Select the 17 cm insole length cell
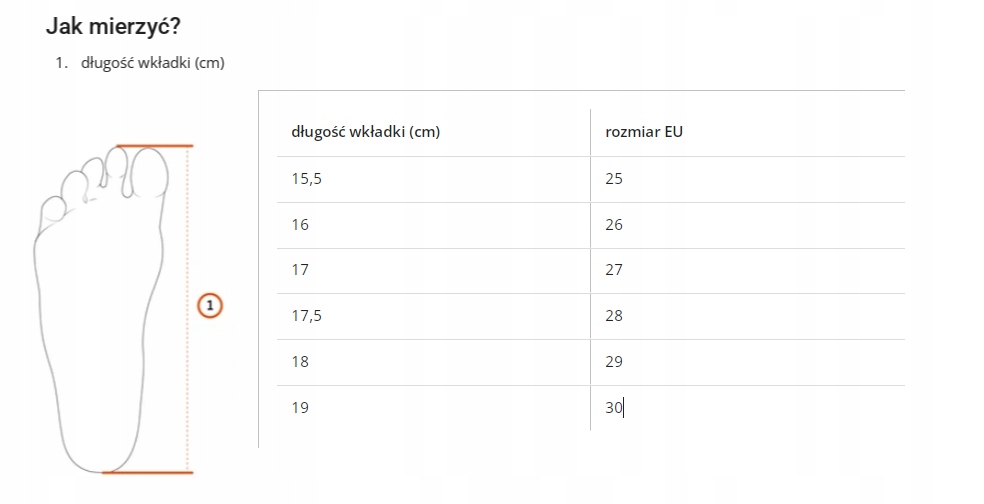The image size is (984, 504). pyautogui.click(x=300, y=270)
